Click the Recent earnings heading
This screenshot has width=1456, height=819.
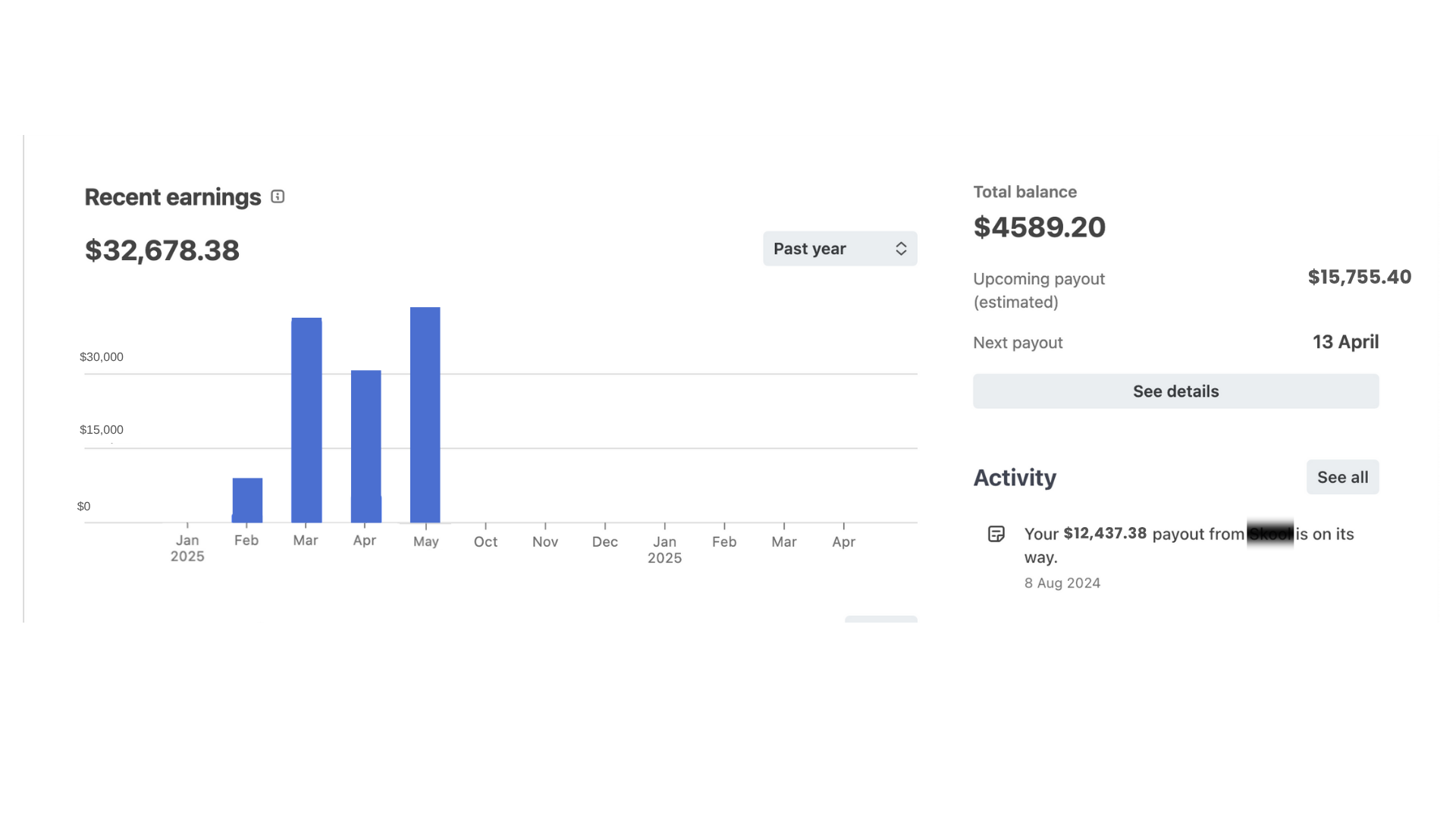[x=173, y=197]
